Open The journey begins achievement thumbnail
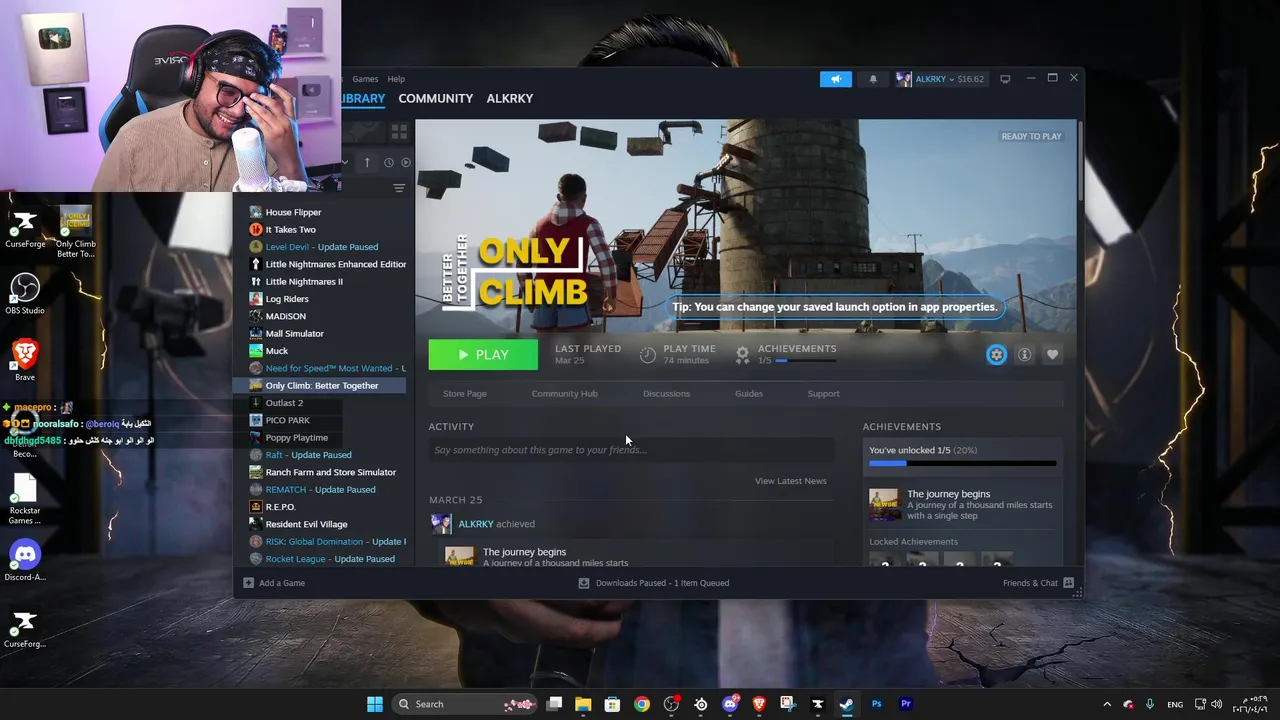Viewport: 1280px width, 720px height. [x=884, y=504]
